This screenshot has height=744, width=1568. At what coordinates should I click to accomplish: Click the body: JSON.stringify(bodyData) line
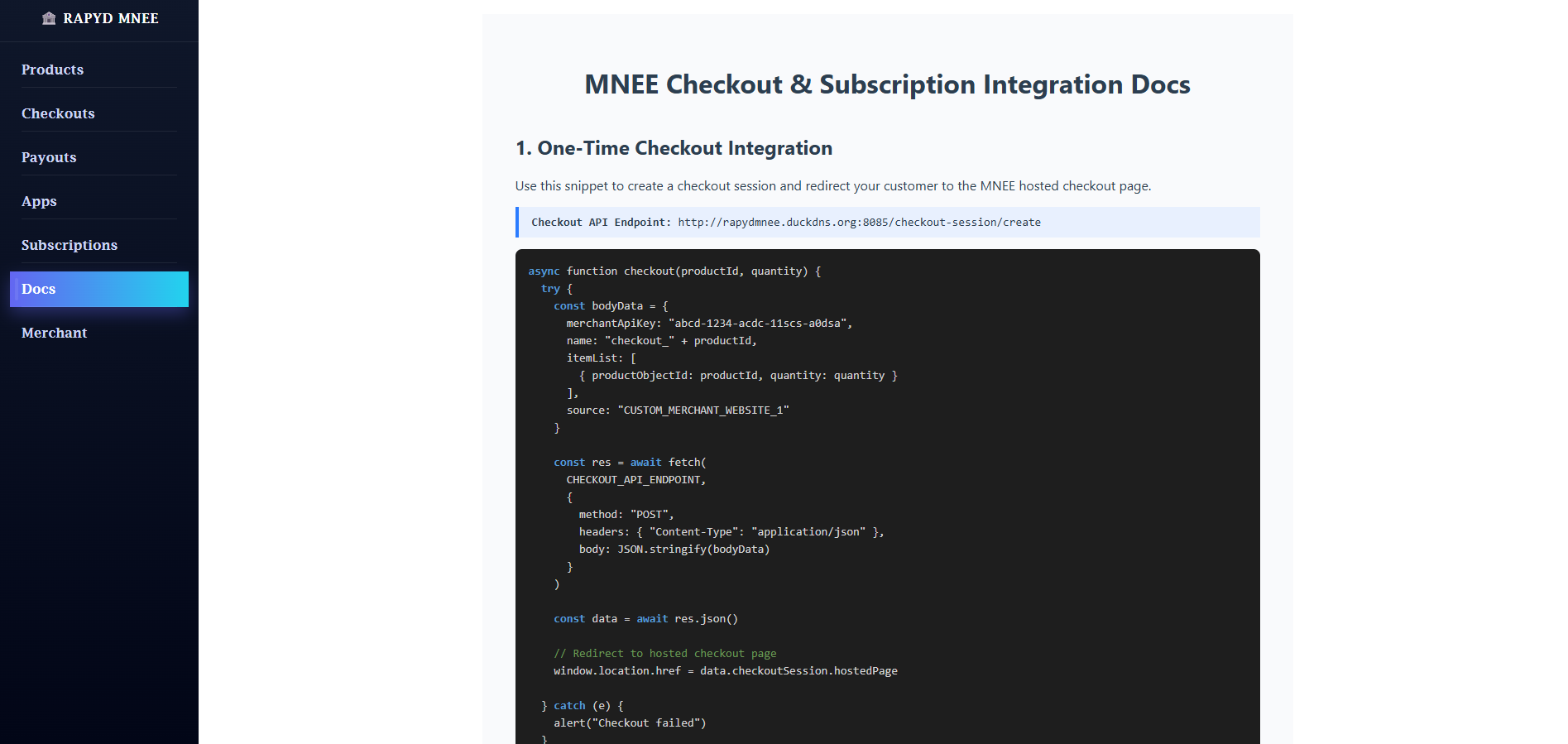pos(674,550)
